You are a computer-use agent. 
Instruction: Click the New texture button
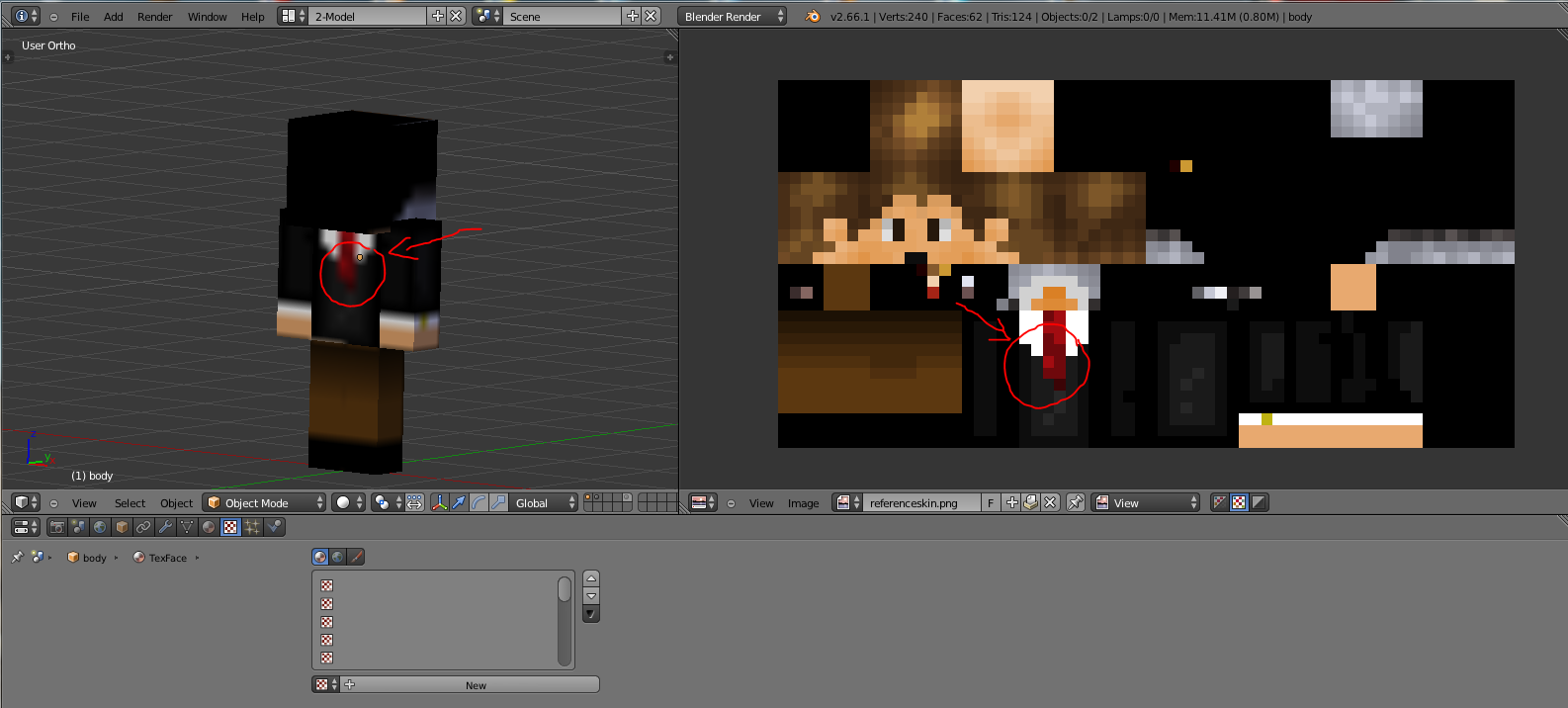(x=476, y=684)
